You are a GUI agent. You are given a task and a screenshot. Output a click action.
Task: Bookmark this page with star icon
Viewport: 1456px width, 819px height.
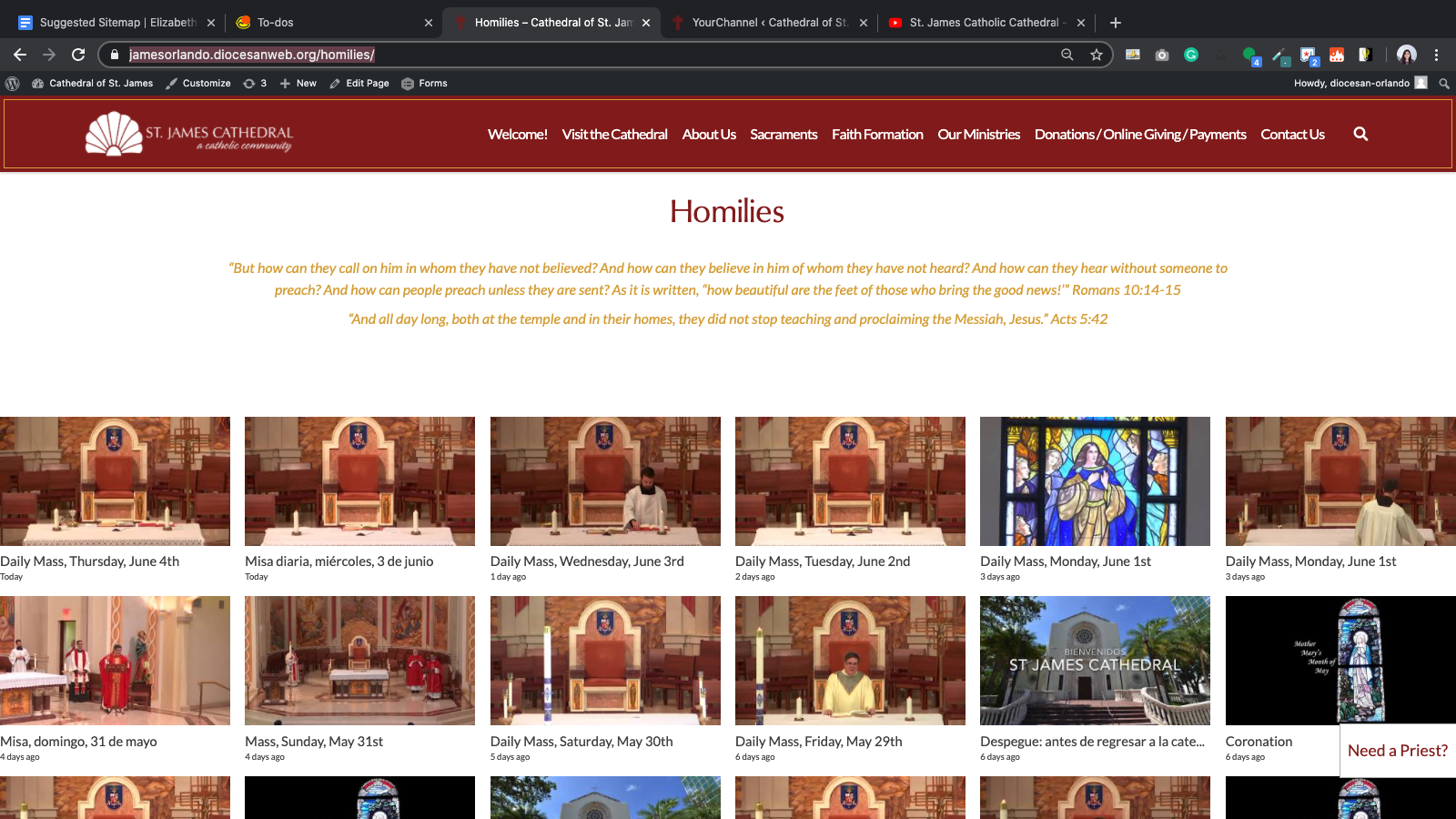point(1097,55)
